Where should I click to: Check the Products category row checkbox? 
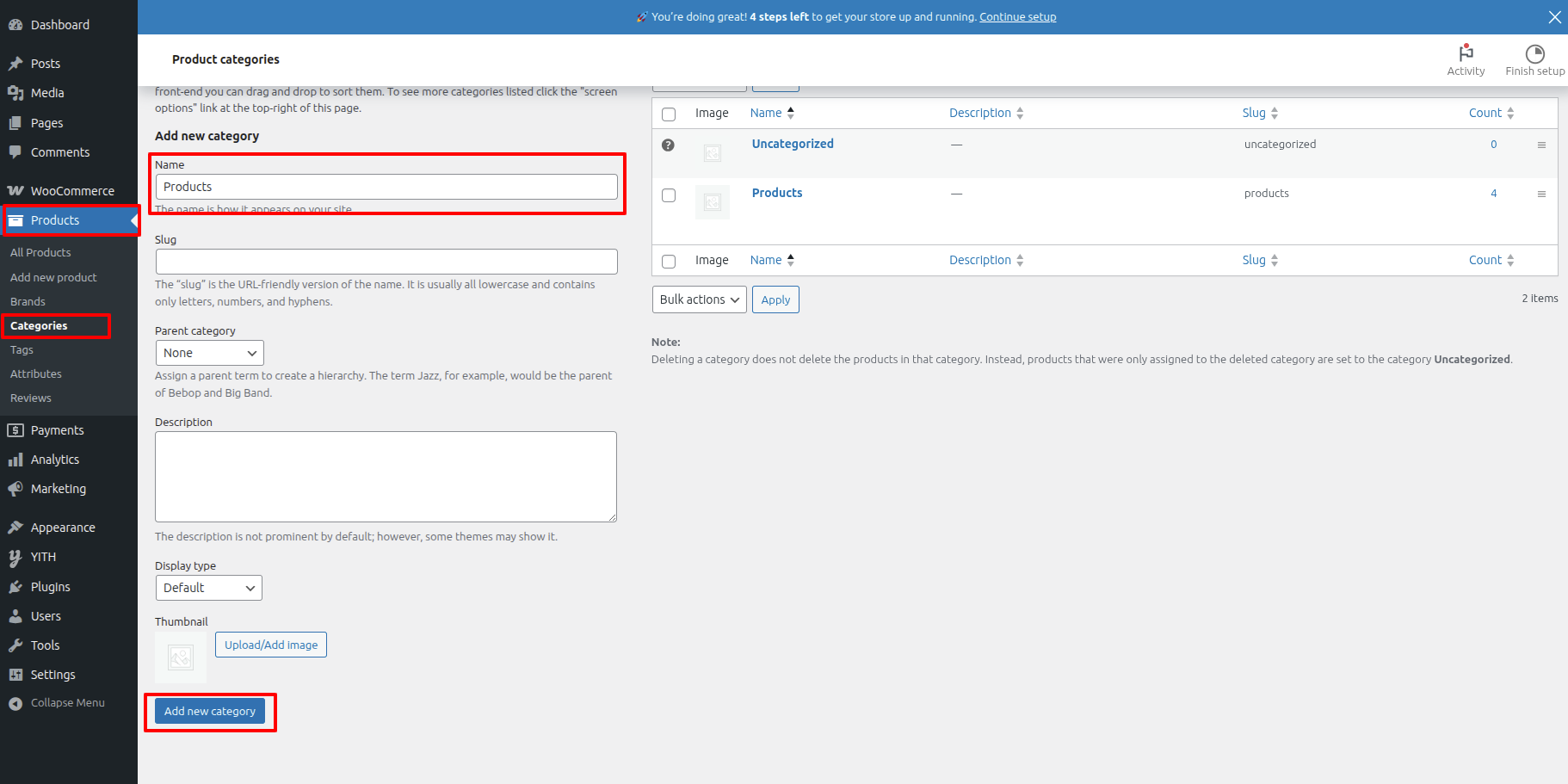coord(669,195)
